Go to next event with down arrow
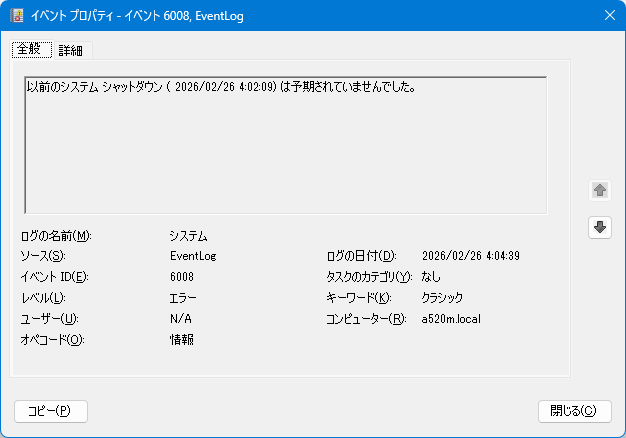 [600, 228]
